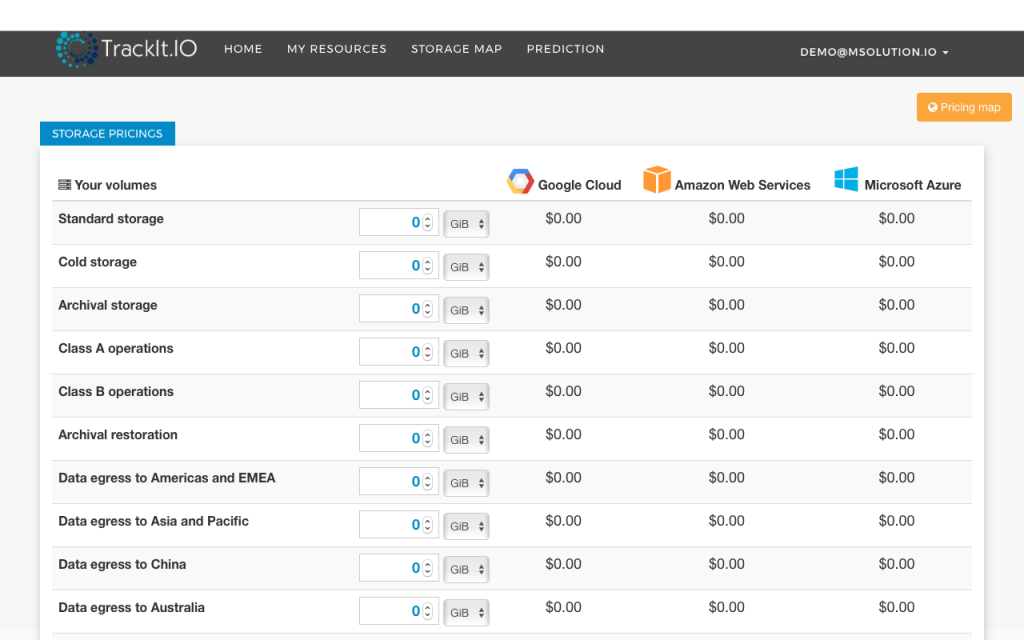The width and height of the screenshot is (1024, 640).
Task: Click the Google Cloud column header text
Action: pyautogui.click(x=579, y=185)
